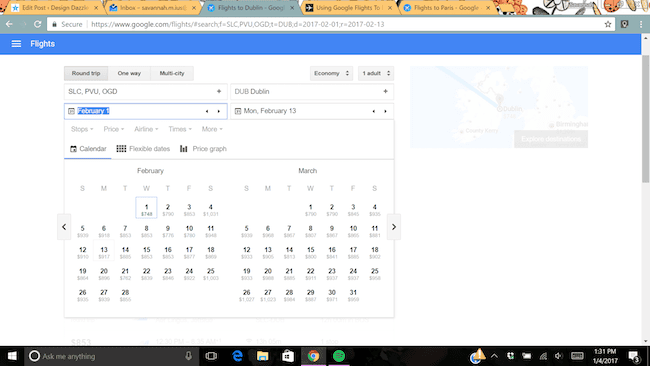Expand the Times filter
650x366 pixels.
coord(180,129)
